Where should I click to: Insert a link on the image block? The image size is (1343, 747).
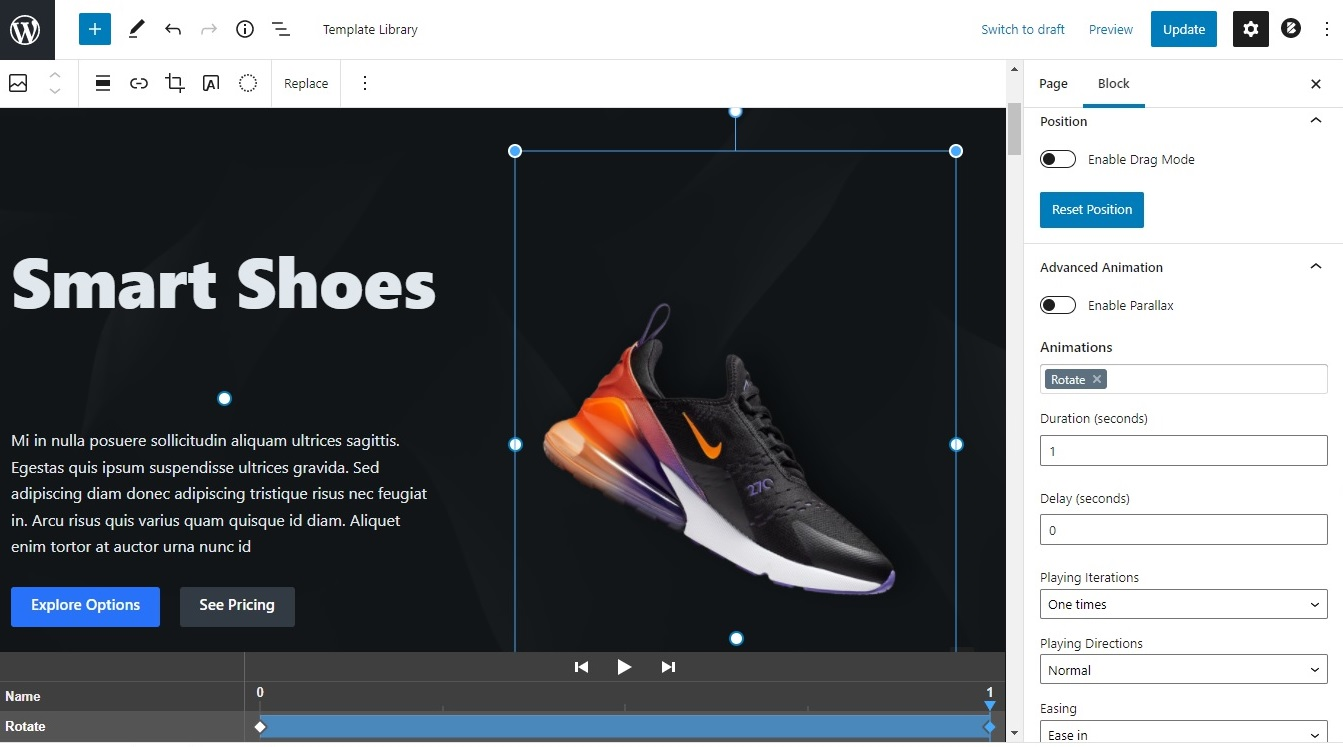click(x=138, y=83)
